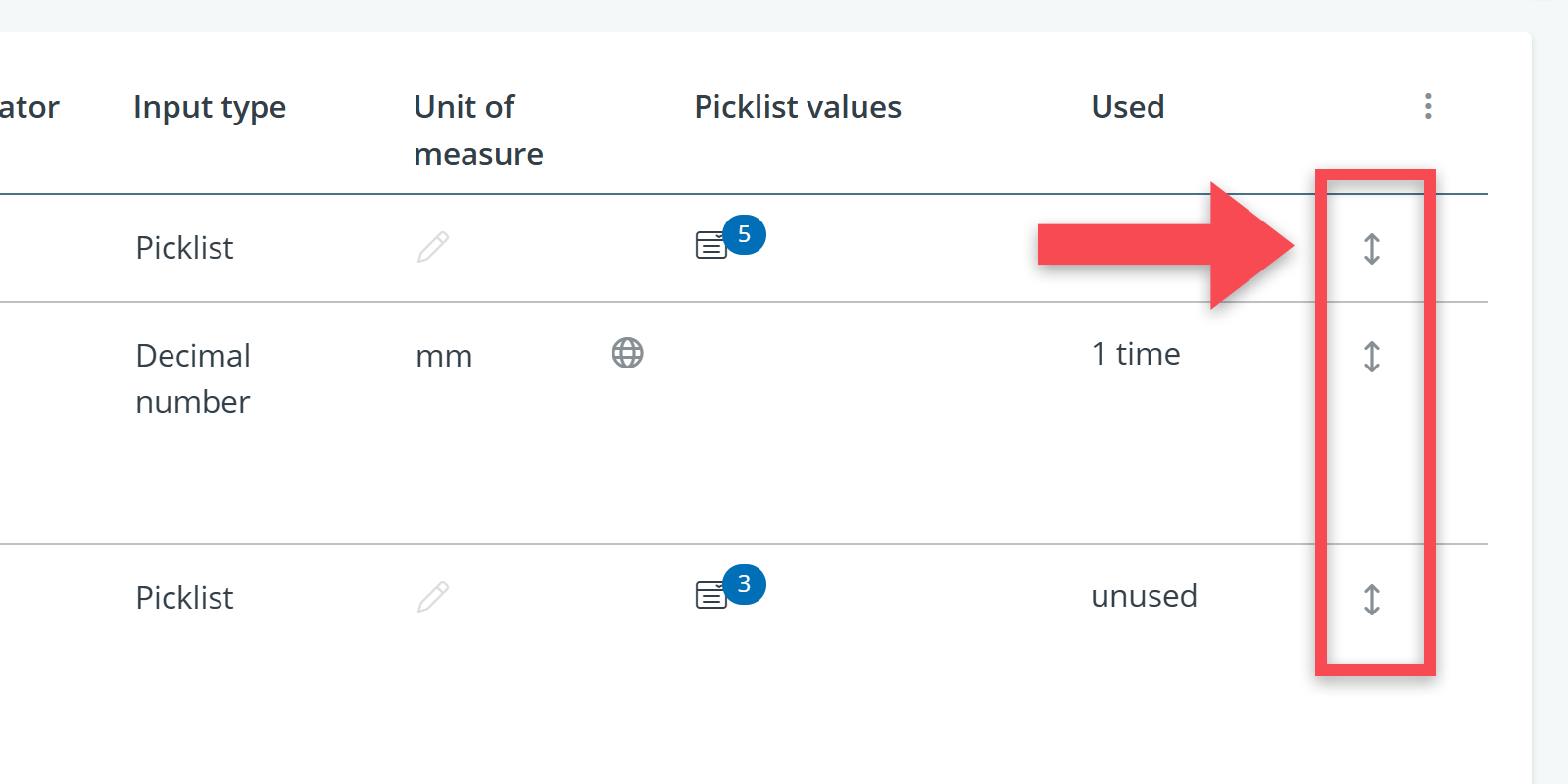Click the reorder arrow on the first Picklist row
The width and height of the screenshot is (1568, 784).
[x=1372, y=249]
